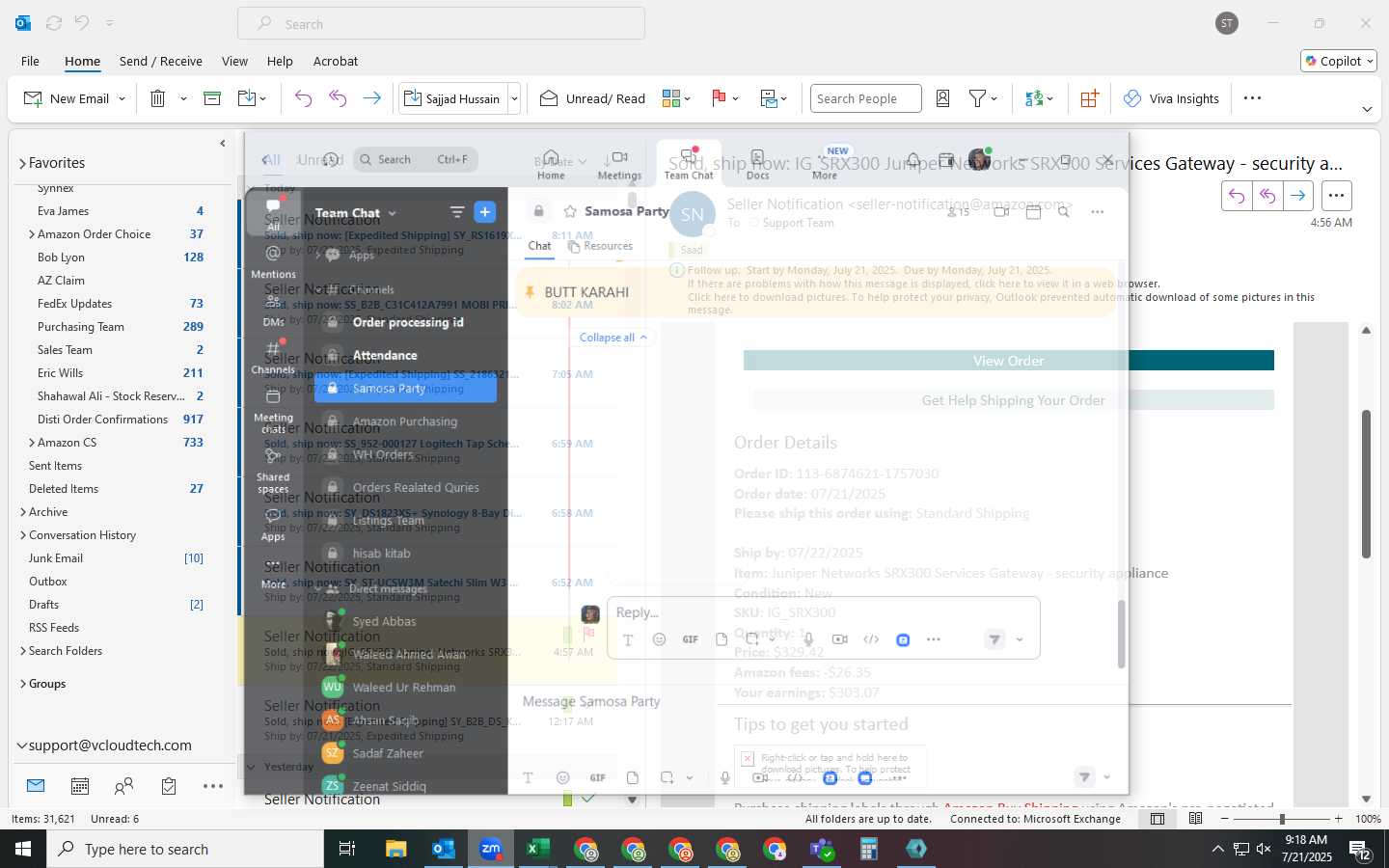The width and height of the screenshot is (1389, 868).
Task: Click GIF icon in the Reply box
Action: click(691, 639)
